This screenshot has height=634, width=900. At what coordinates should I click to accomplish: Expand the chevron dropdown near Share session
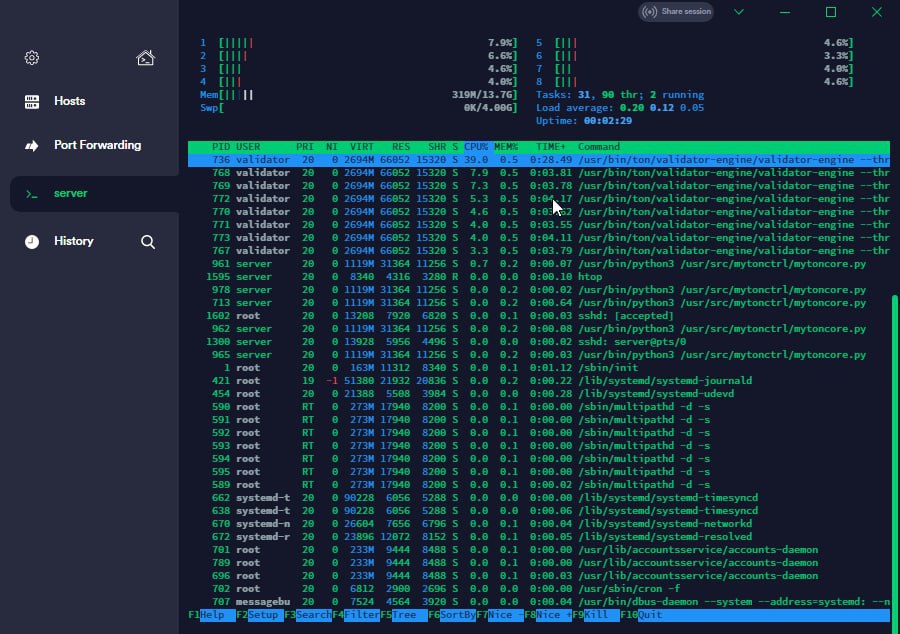(x=739, y=12)
